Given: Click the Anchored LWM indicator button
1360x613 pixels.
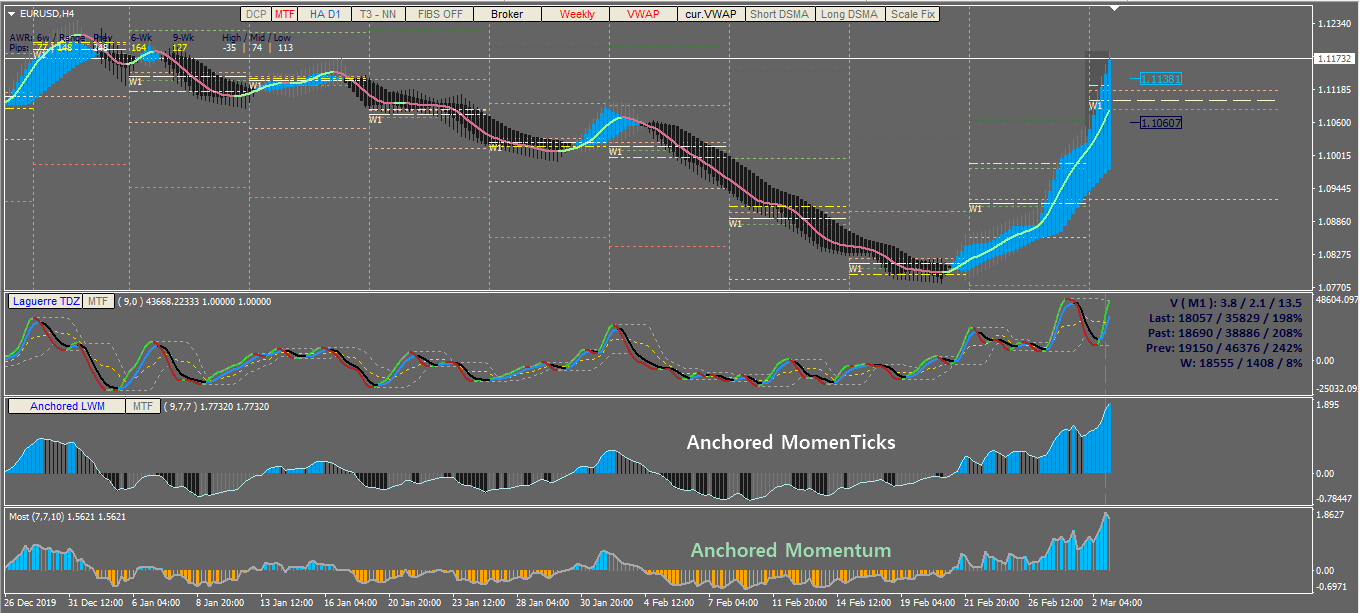Looking at the screenshot, I should coord(67,406).
